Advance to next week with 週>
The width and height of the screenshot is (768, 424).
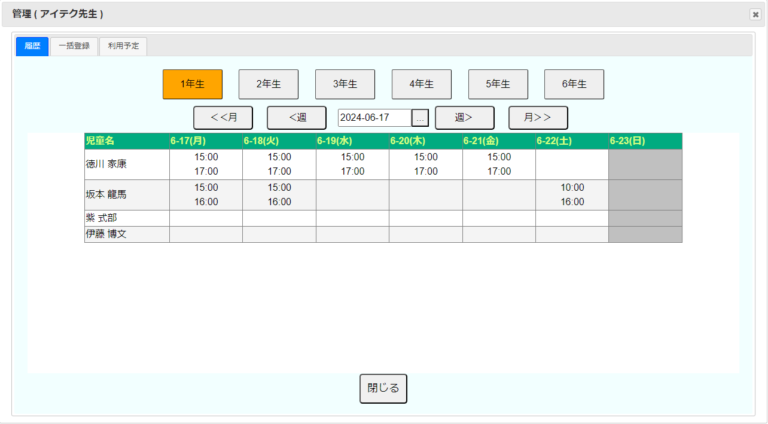coord(464,118)
